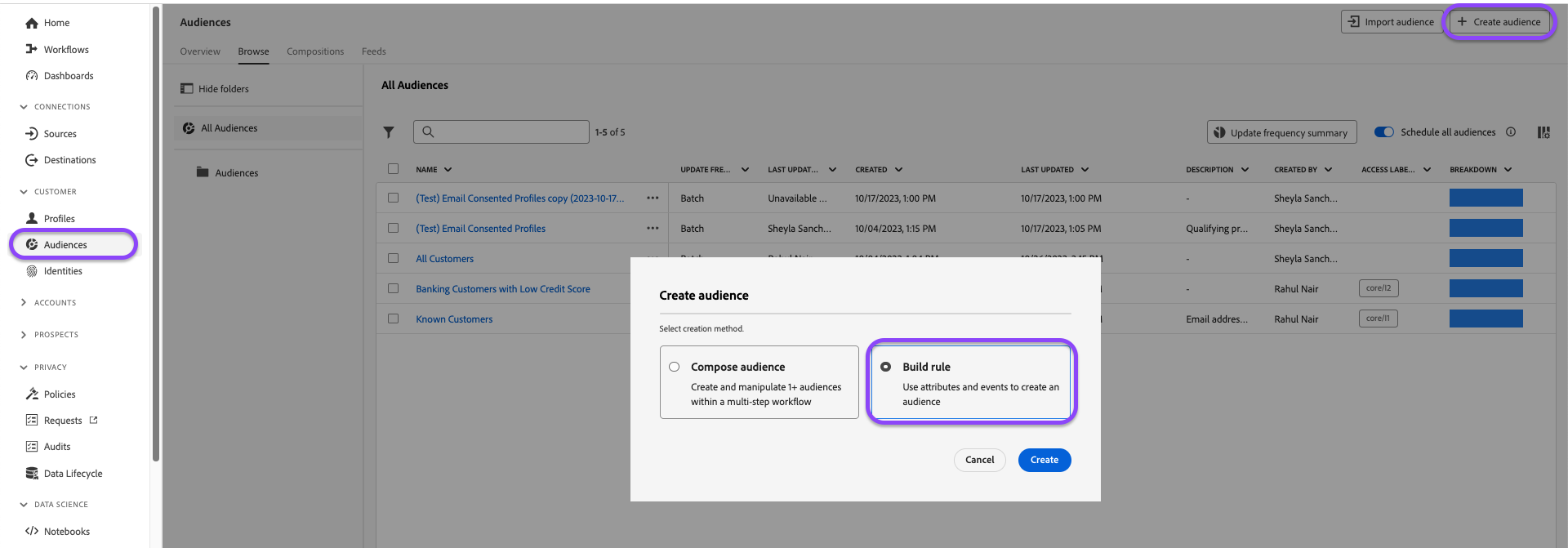Switch to the Feeds tab
This screenshot has height=548, width=1568.
pos(374,51)
